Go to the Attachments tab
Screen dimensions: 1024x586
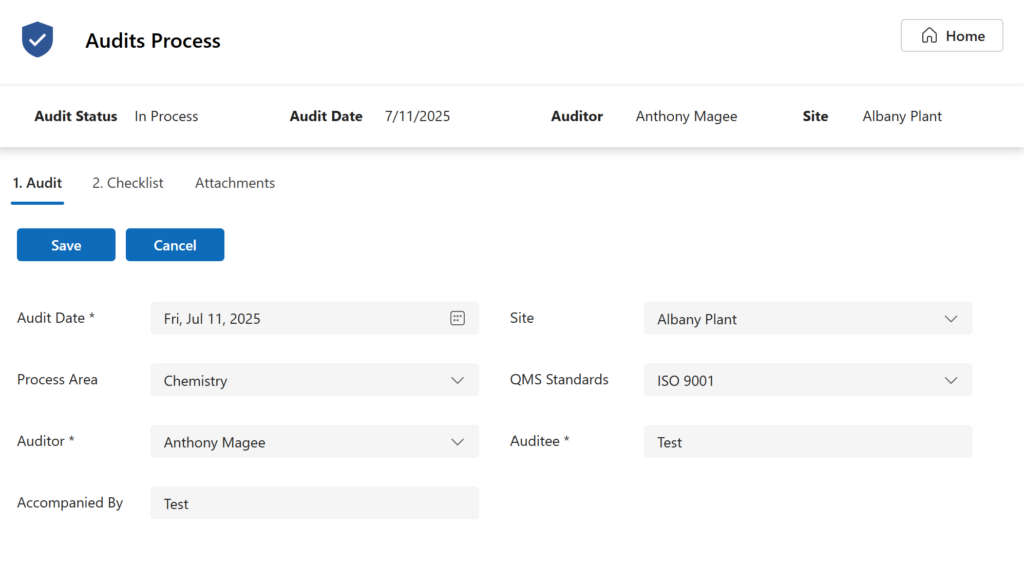coord(235,183)
